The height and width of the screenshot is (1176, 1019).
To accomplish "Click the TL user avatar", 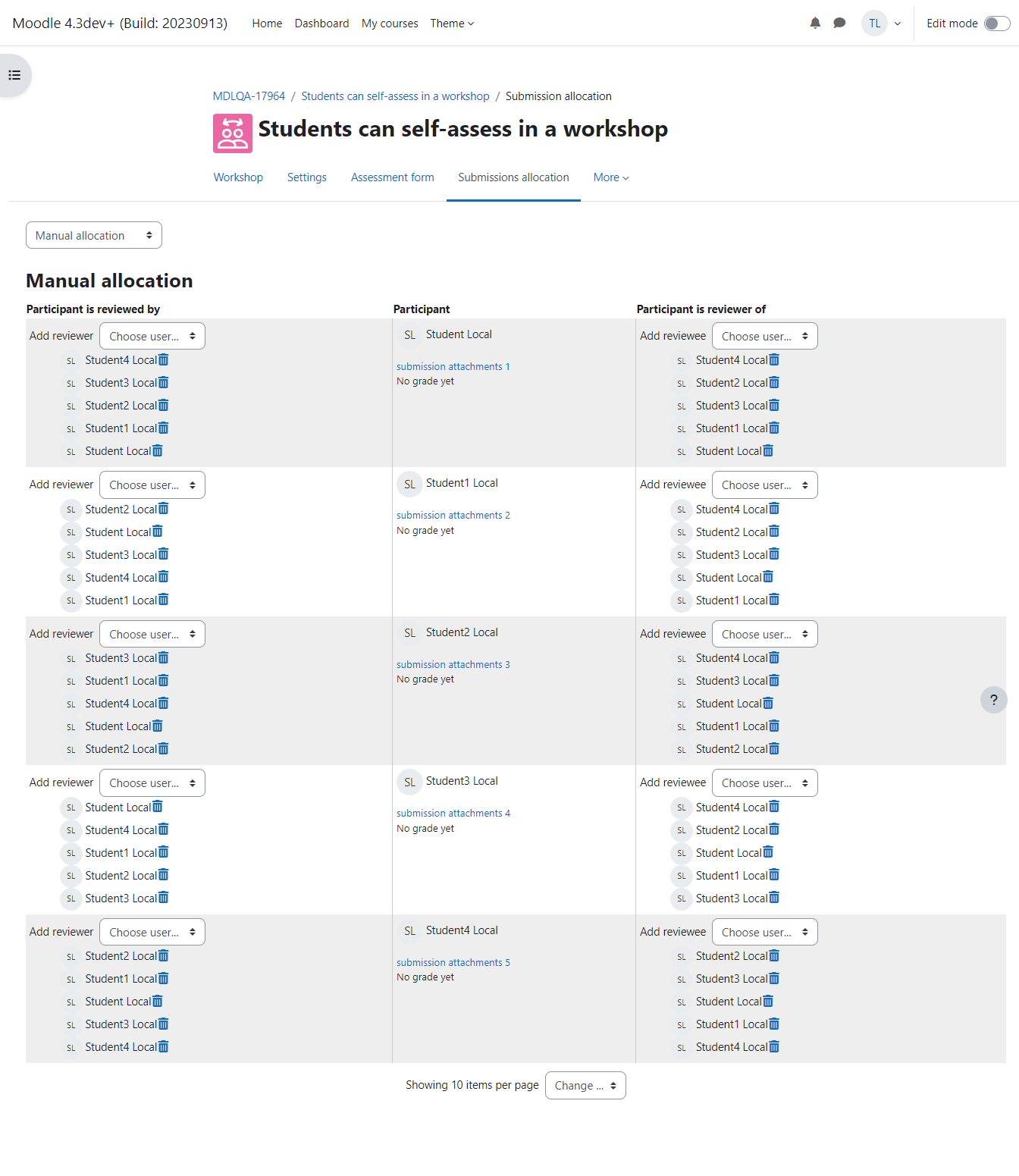I will [874, 23].
